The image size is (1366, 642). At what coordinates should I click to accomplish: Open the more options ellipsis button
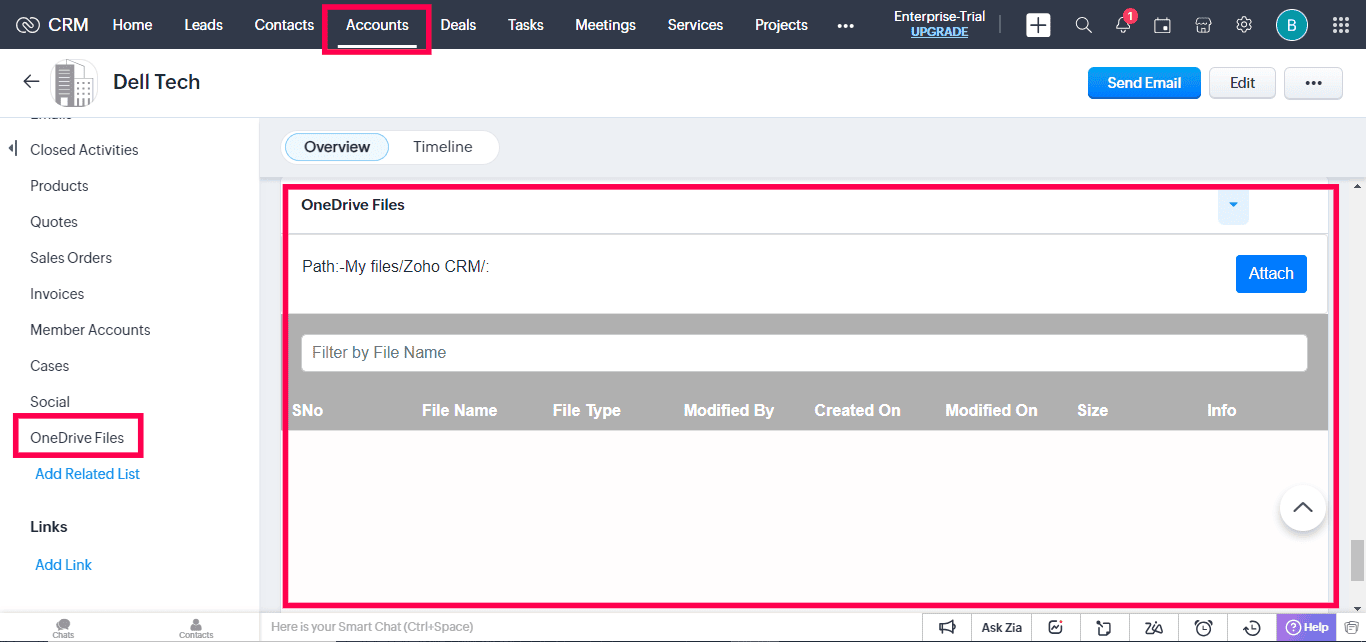click(1313, 83)
